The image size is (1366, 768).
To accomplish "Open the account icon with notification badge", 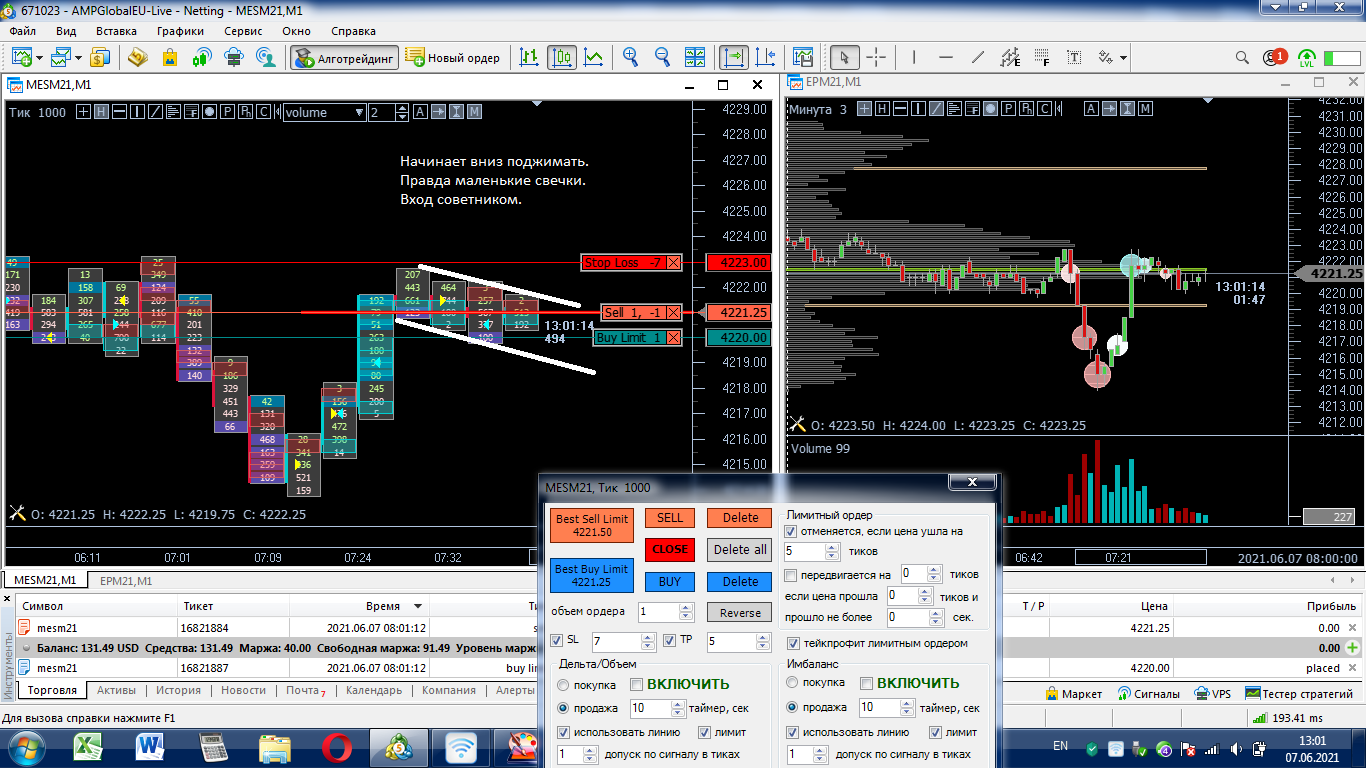I will click(1274, 57).
